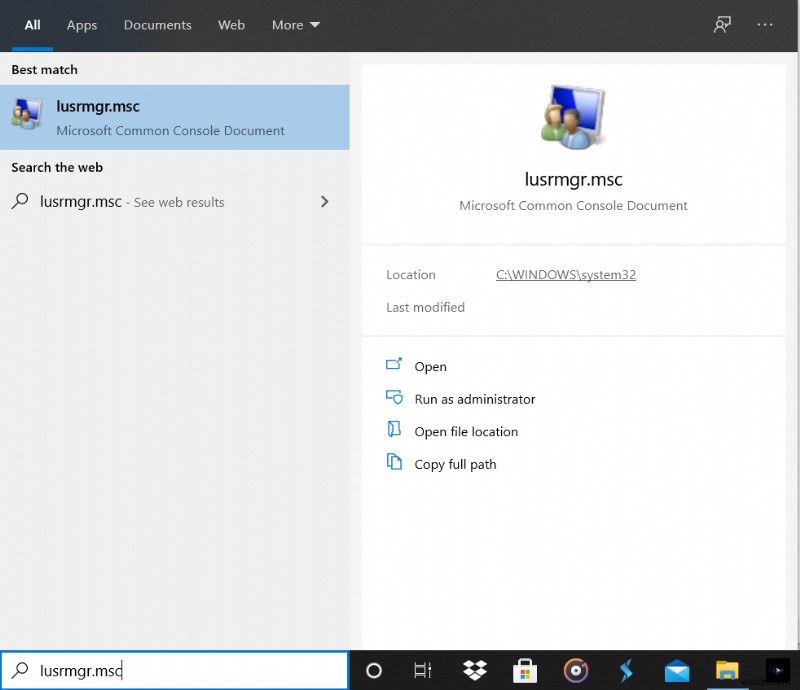Click the Feedback icon in the top bar
This screenshot has width=800, height=690.
(722, 24)
